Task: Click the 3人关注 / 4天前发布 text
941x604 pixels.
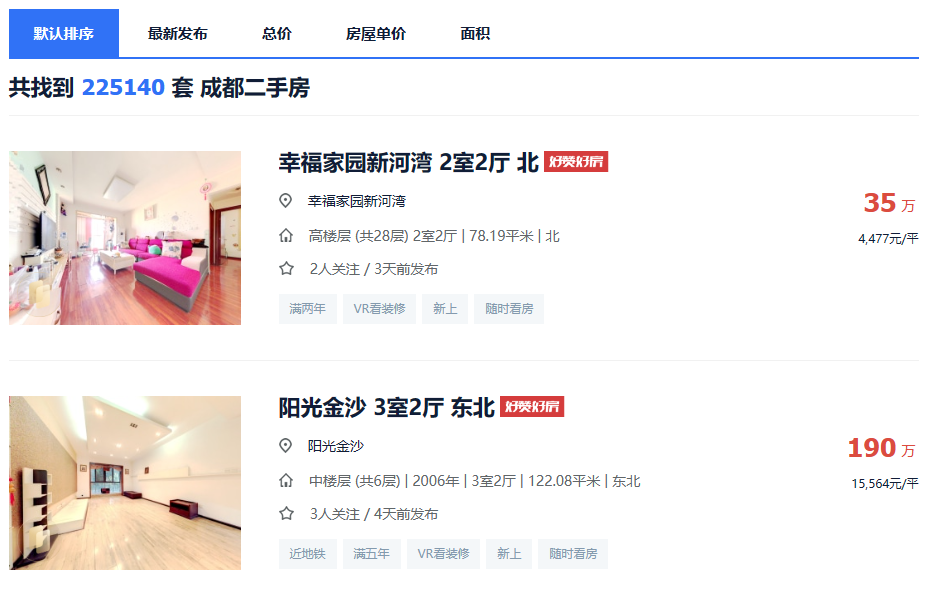Action: point(374,514)
